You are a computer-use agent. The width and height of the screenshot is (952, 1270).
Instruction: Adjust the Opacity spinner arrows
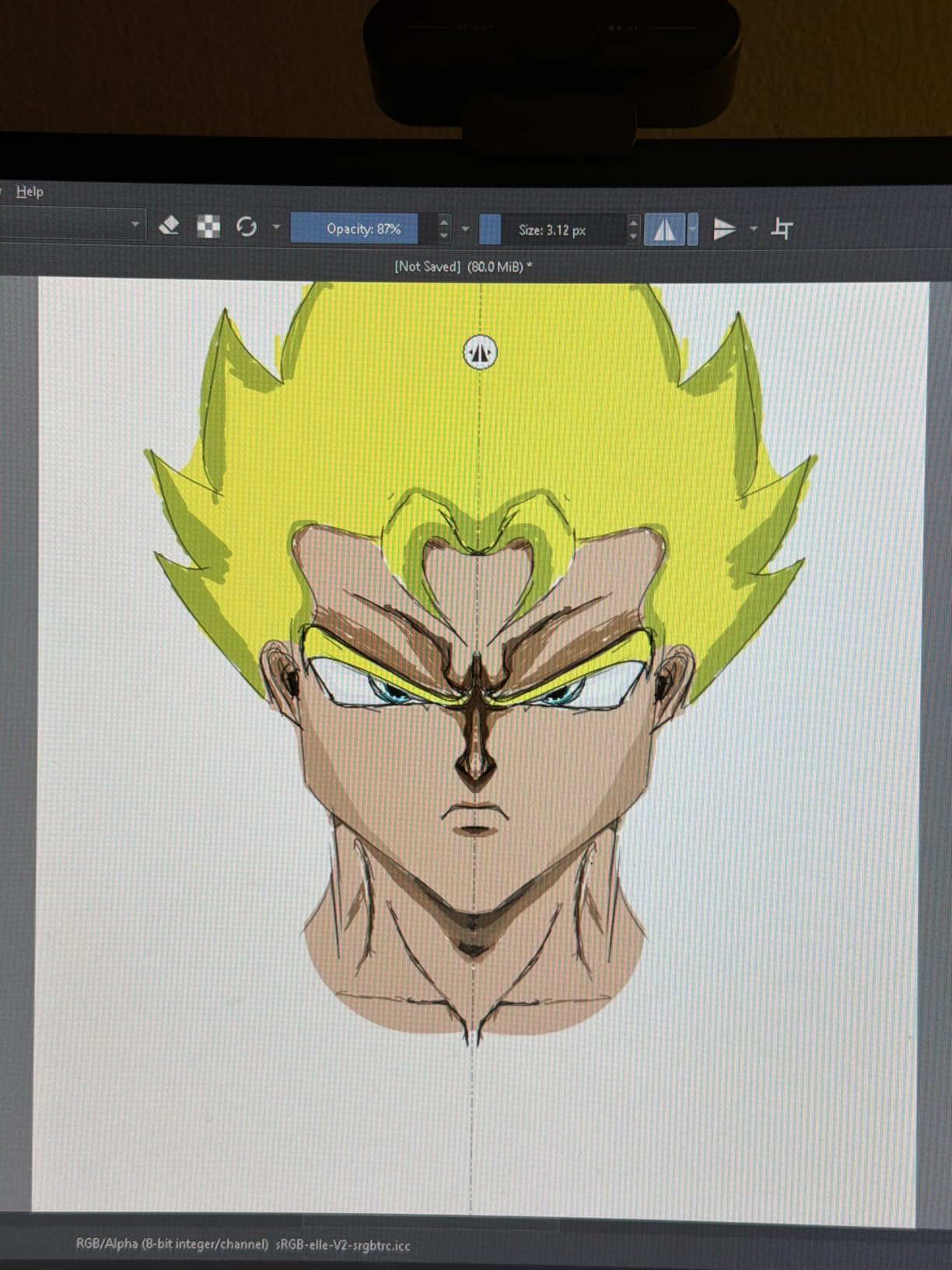(x=443, y=228)
